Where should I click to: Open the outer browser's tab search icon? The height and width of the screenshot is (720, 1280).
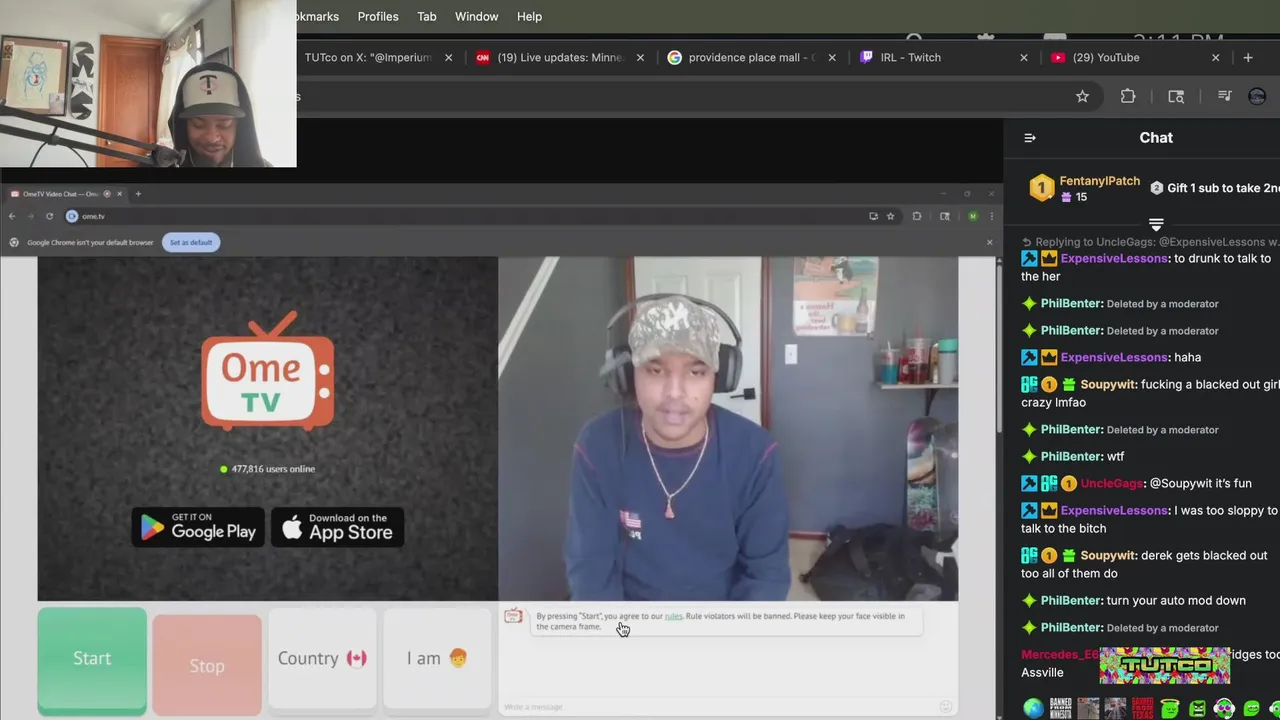coord(1176,96)
